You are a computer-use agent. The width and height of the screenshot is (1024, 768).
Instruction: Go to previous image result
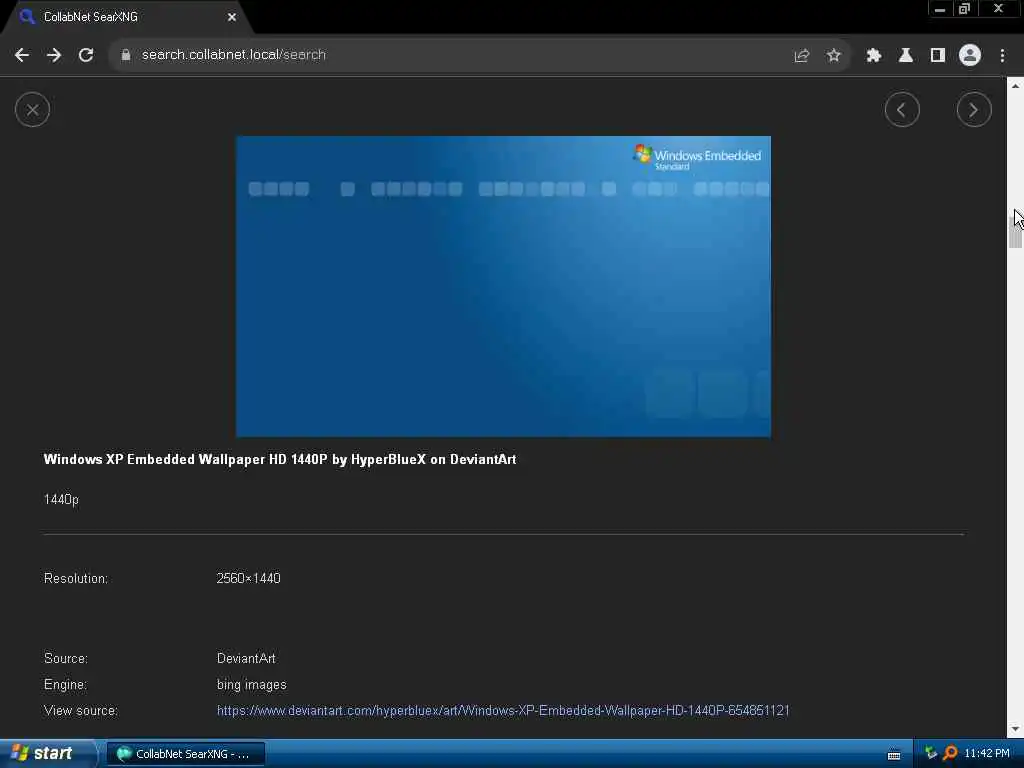point(902,110)
